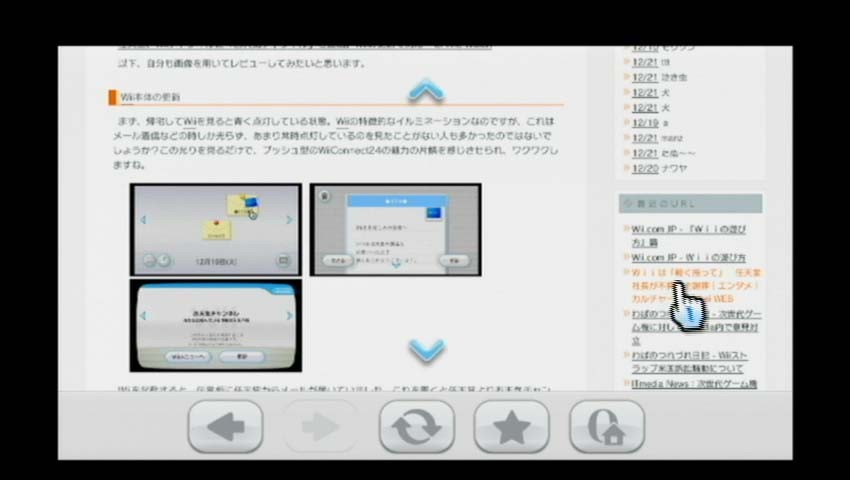Viewport: 850px width, 480px height.
Task: Open the screenshot showing the blue-header message dialog
Action: point(395,229)
